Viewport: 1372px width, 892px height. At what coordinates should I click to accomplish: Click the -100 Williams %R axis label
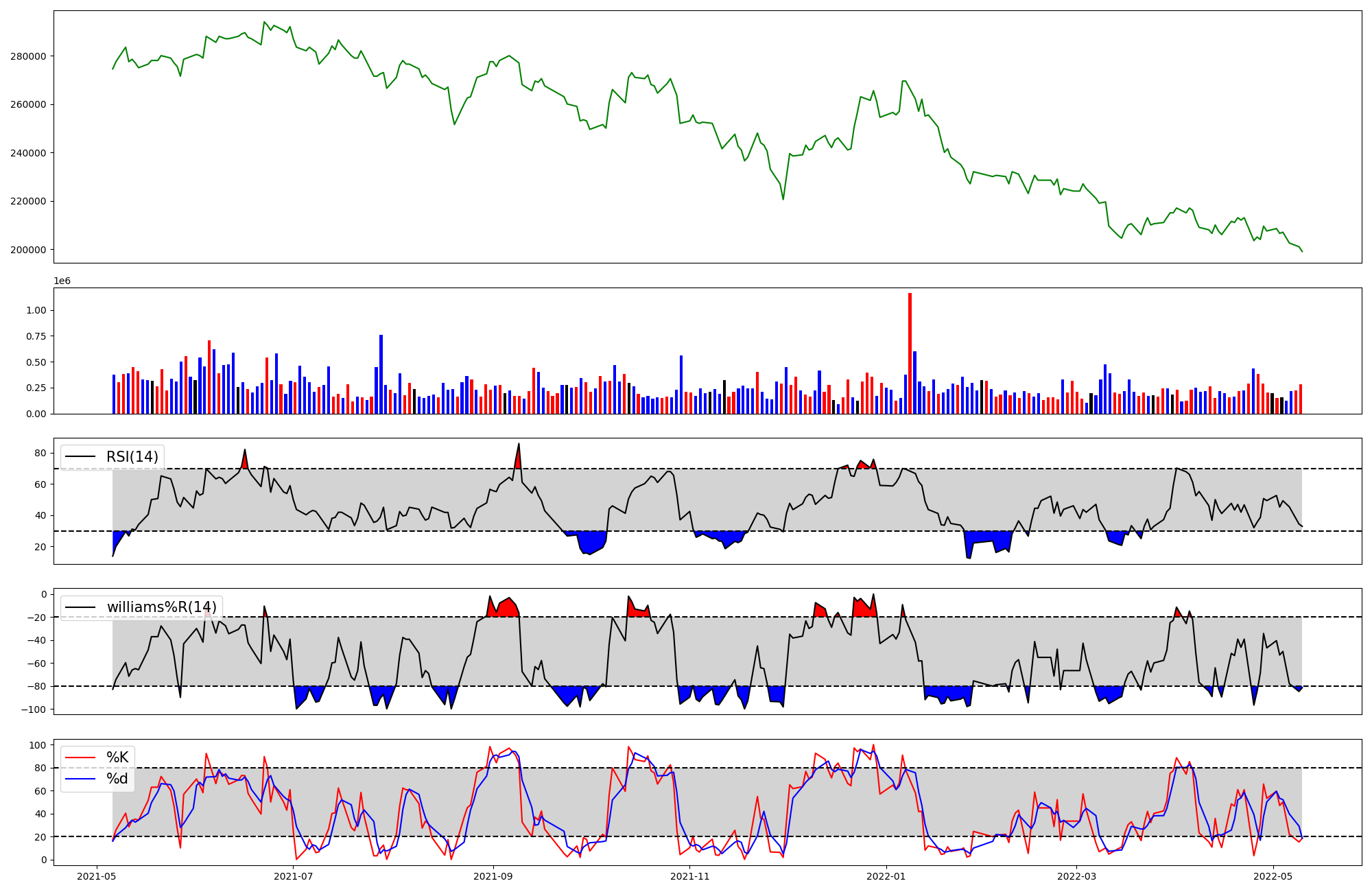pyautogui.click(x=33, y=709)
